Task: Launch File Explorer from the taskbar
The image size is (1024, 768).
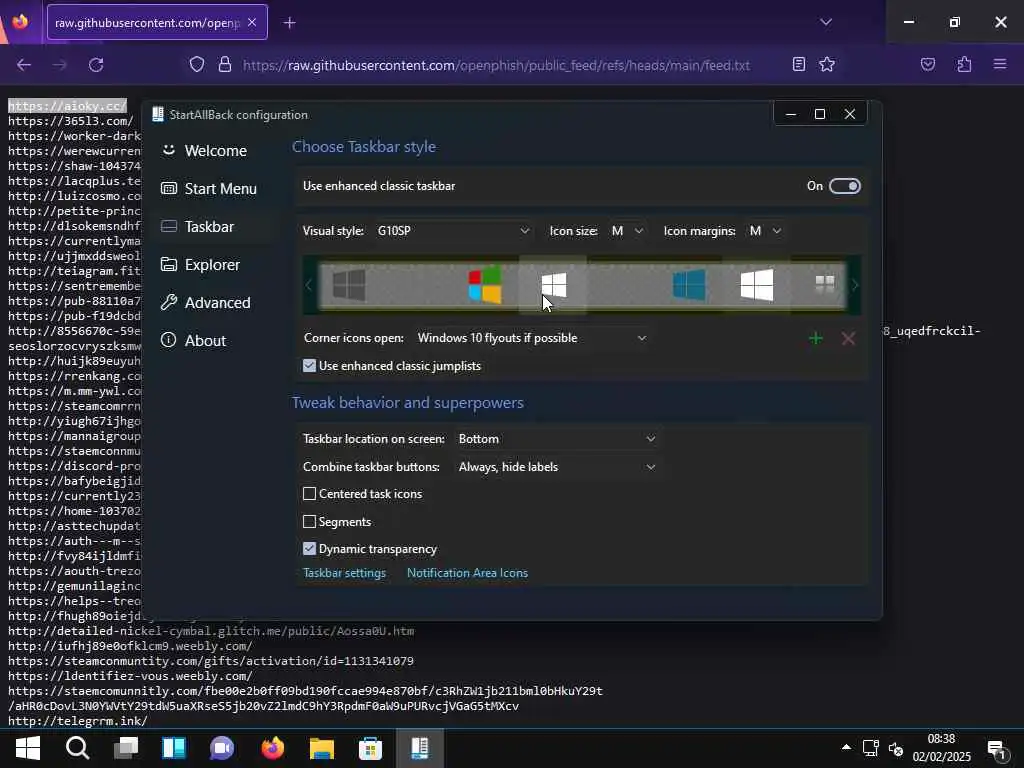Action: pyautogui.click(x=321, y=748)
